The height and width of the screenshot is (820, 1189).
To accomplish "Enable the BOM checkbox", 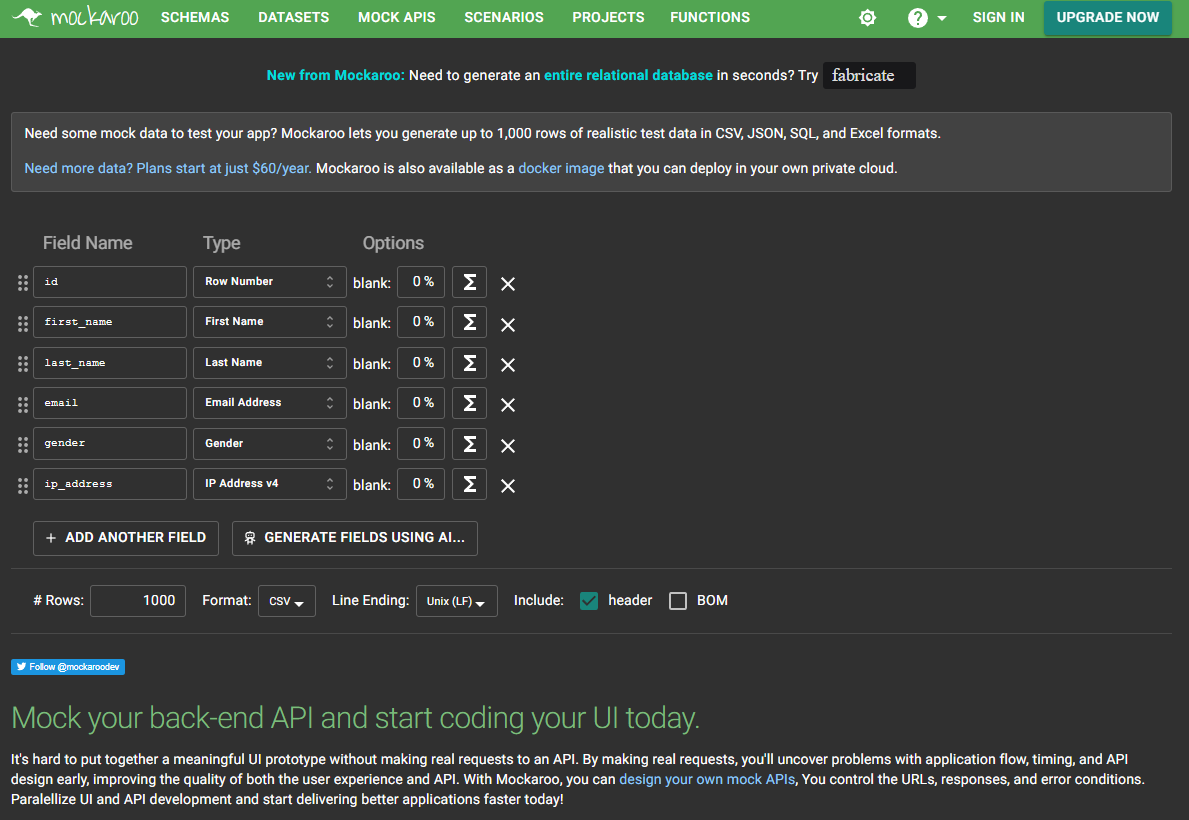I will pos(678,601).
